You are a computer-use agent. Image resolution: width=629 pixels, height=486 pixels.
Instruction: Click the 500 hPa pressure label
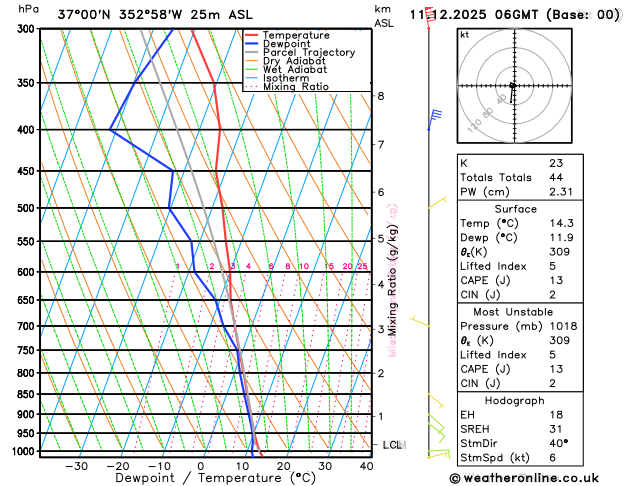28,208
